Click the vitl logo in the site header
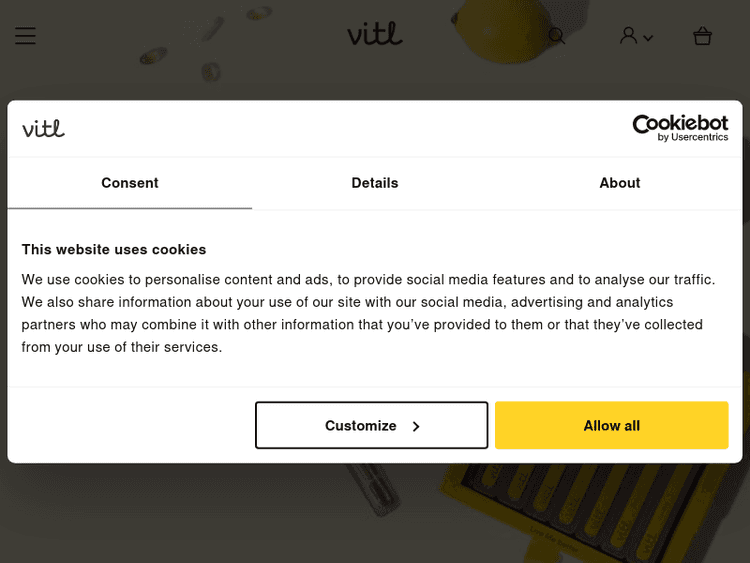 tap(375, 35)
